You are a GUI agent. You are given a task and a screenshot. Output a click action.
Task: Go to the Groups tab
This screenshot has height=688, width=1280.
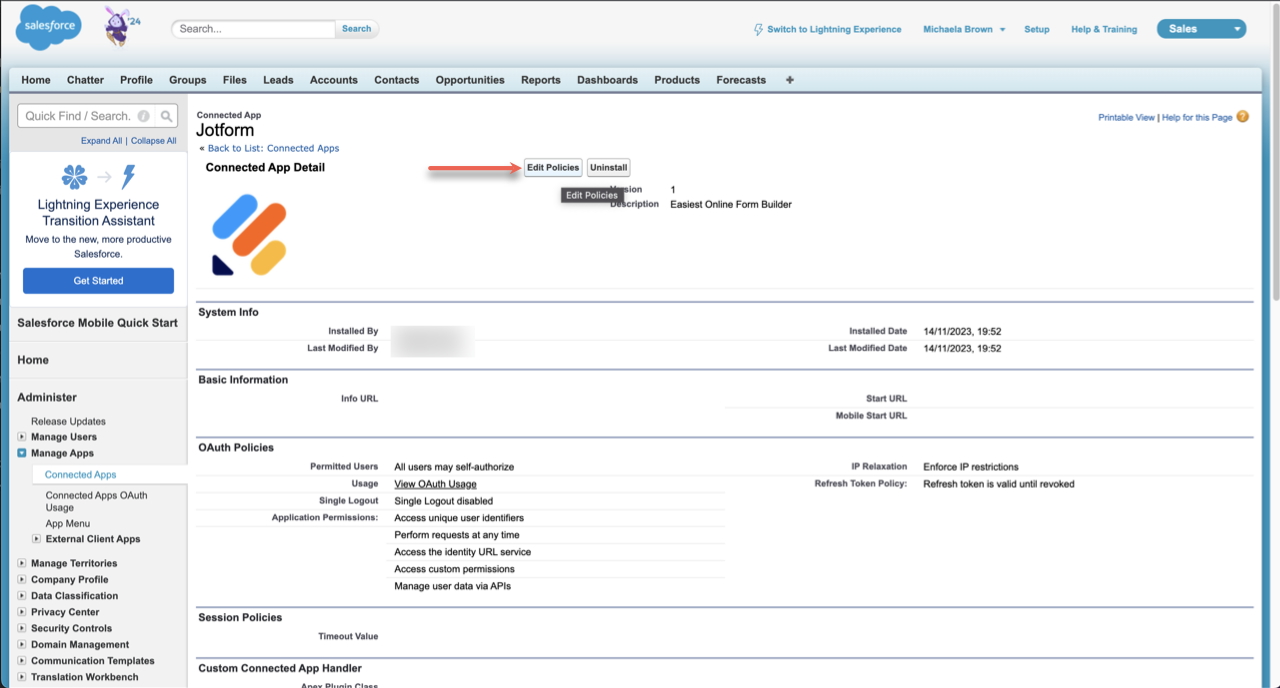(188, 80)
